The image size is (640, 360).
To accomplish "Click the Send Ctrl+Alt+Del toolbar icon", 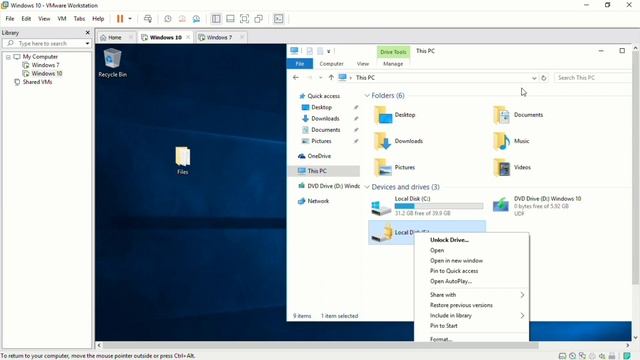I will coord(148,19).
